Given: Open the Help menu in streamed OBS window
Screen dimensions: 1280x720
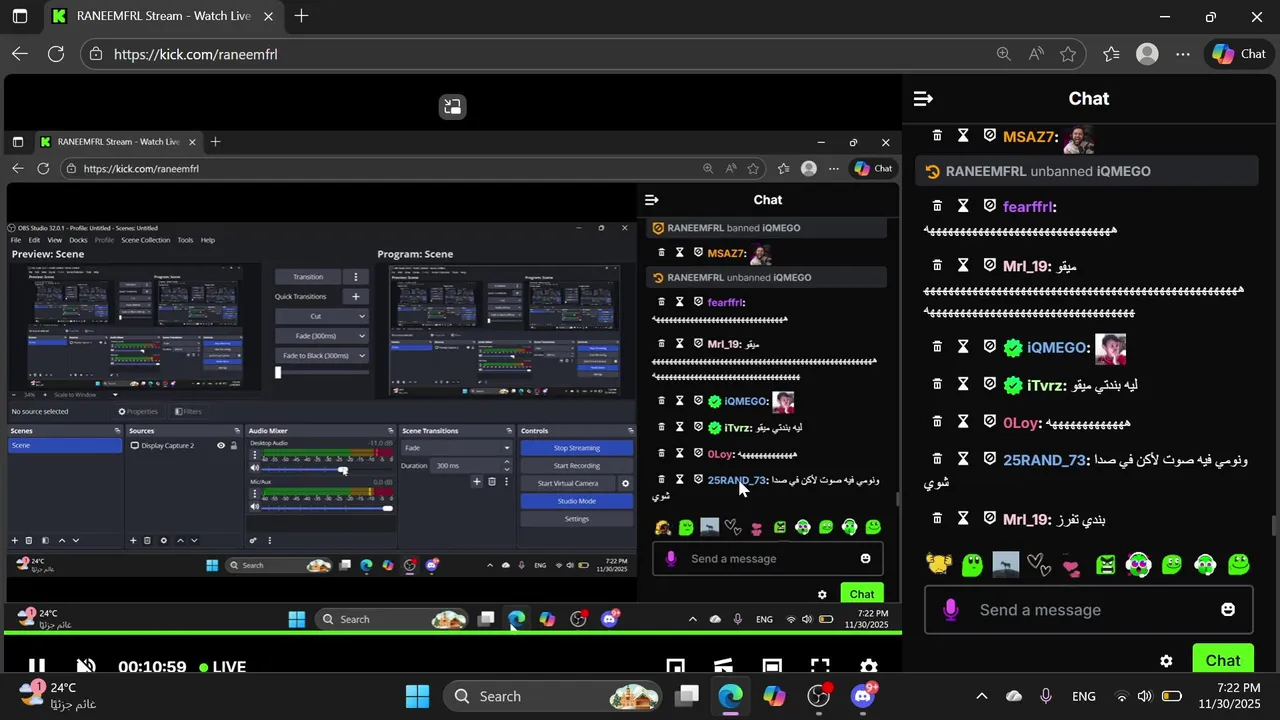Looking at the screenshot, I should pyautogui.click(x=208, y=240).
